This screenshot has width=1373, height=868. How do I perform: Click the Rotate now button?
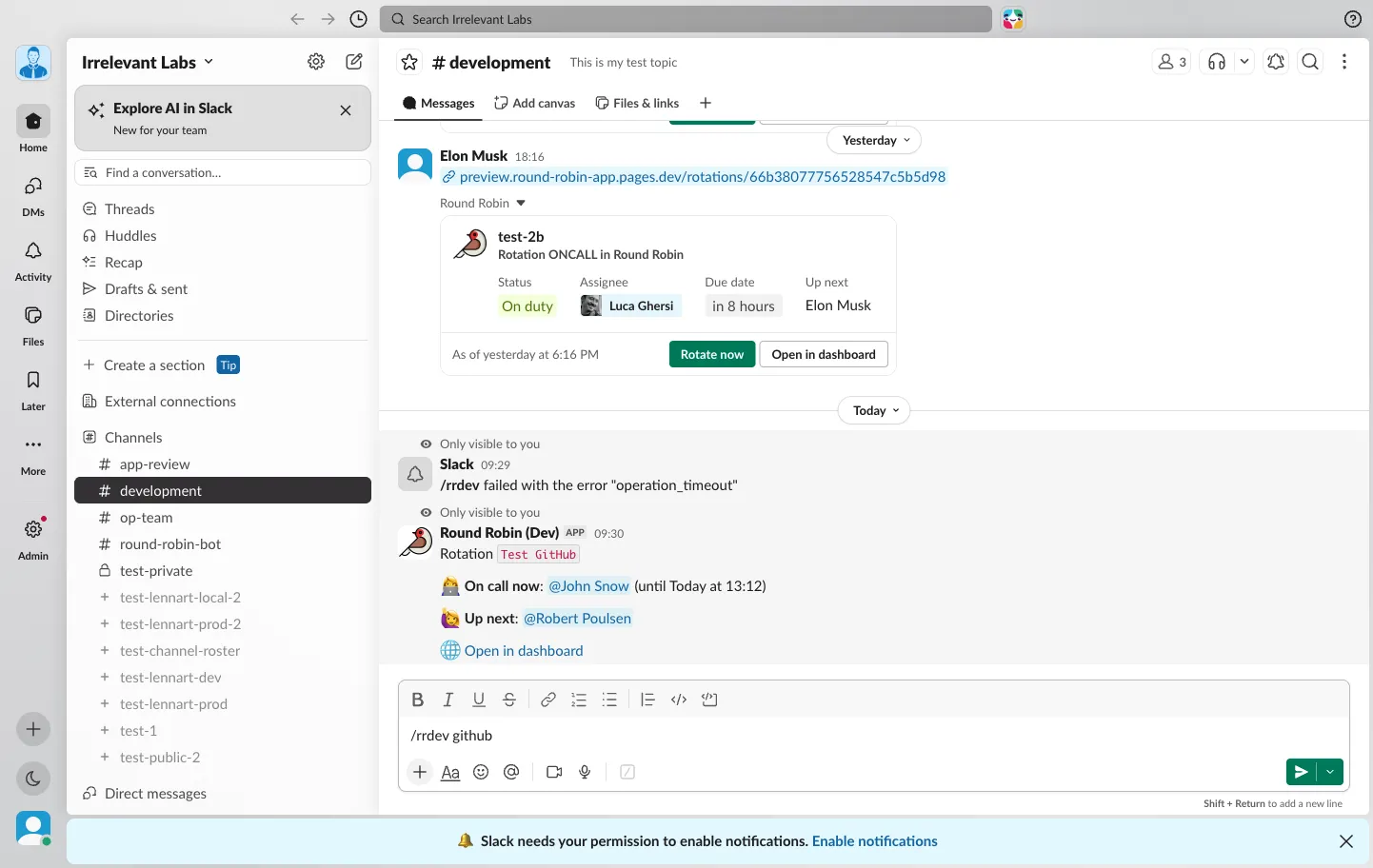point(712,354)
